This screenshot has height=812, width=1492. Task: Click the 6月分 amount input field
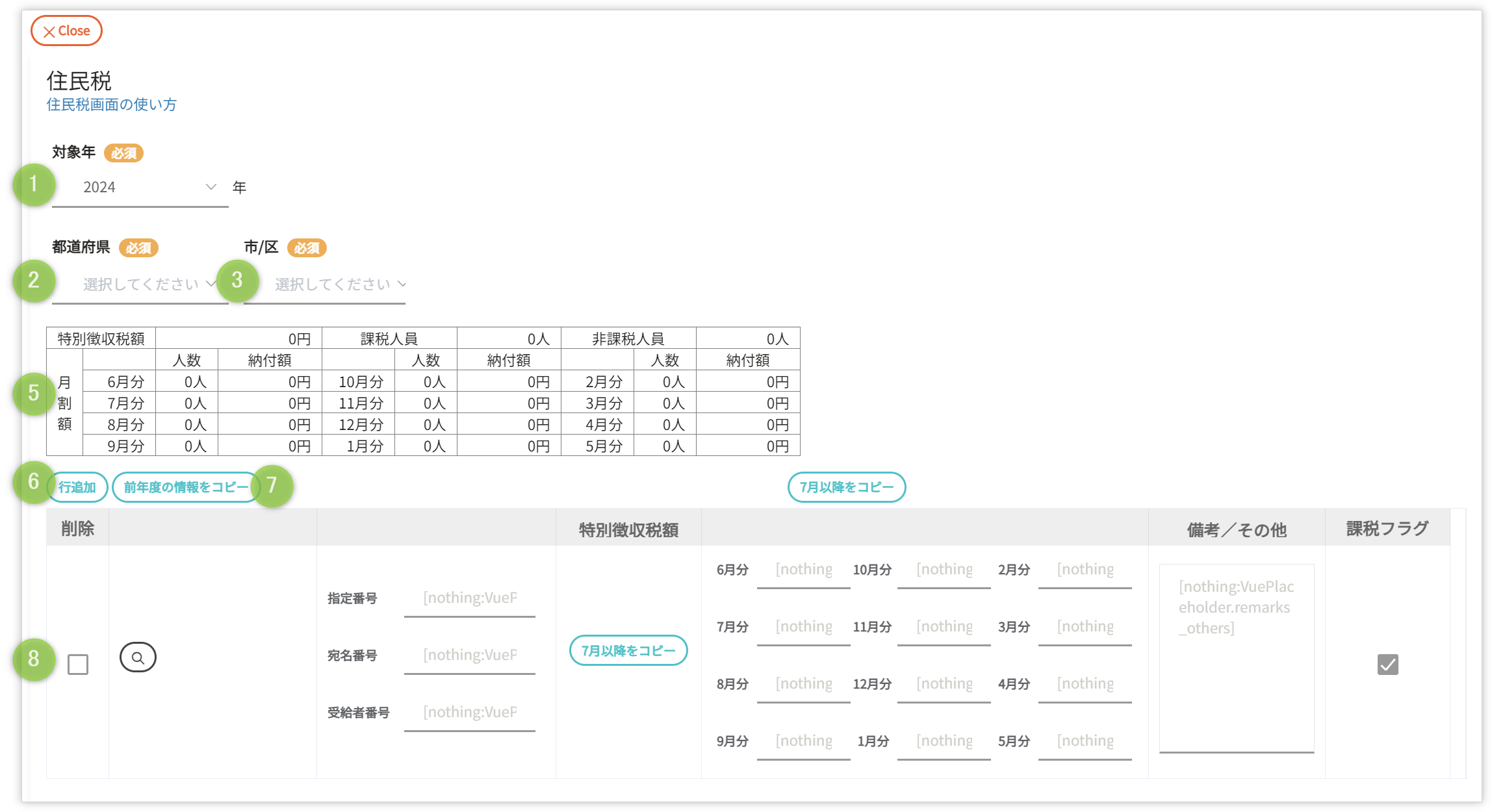[x=803, y=570]
